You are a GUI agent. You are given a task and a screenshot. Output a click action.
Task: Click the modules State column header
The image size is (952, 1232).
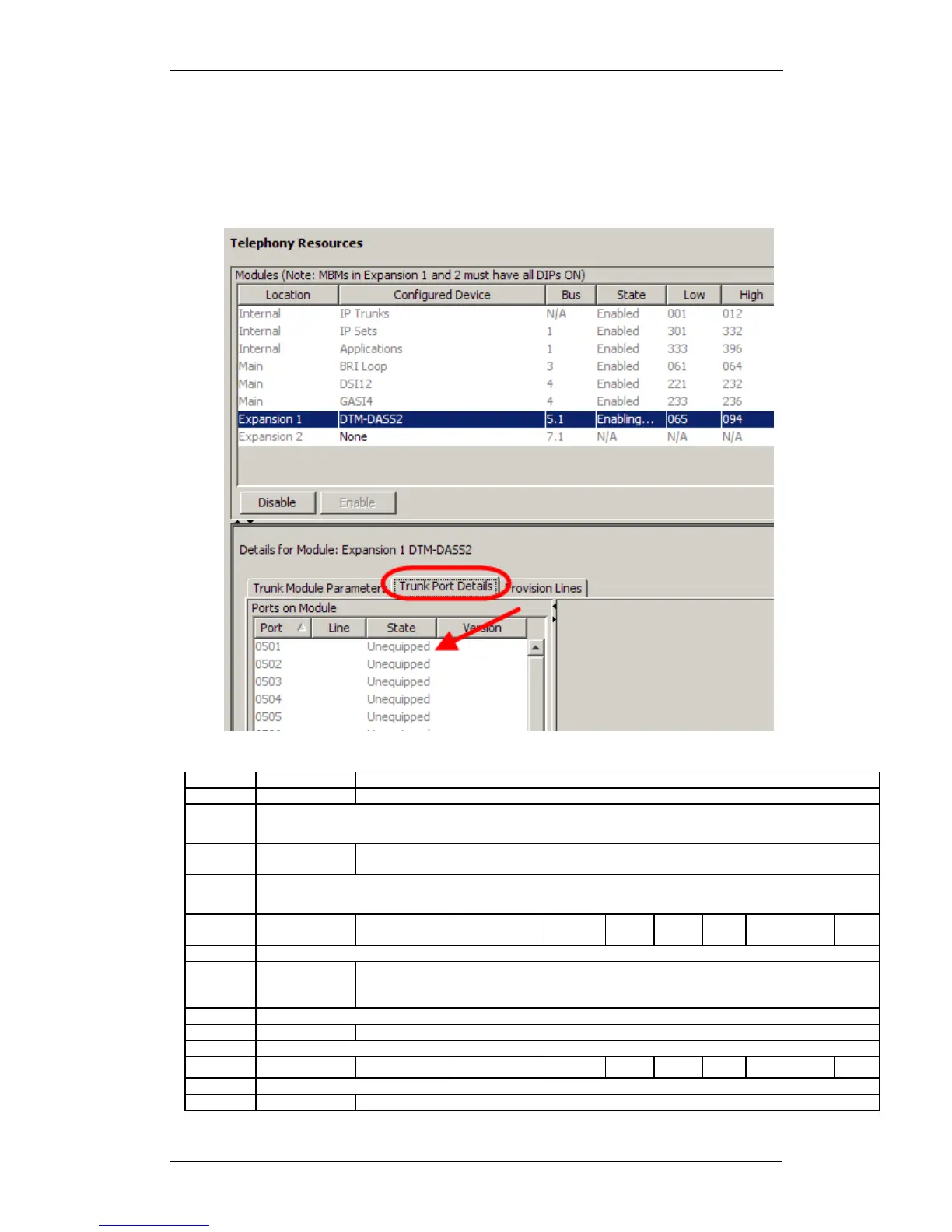point(631,295)
